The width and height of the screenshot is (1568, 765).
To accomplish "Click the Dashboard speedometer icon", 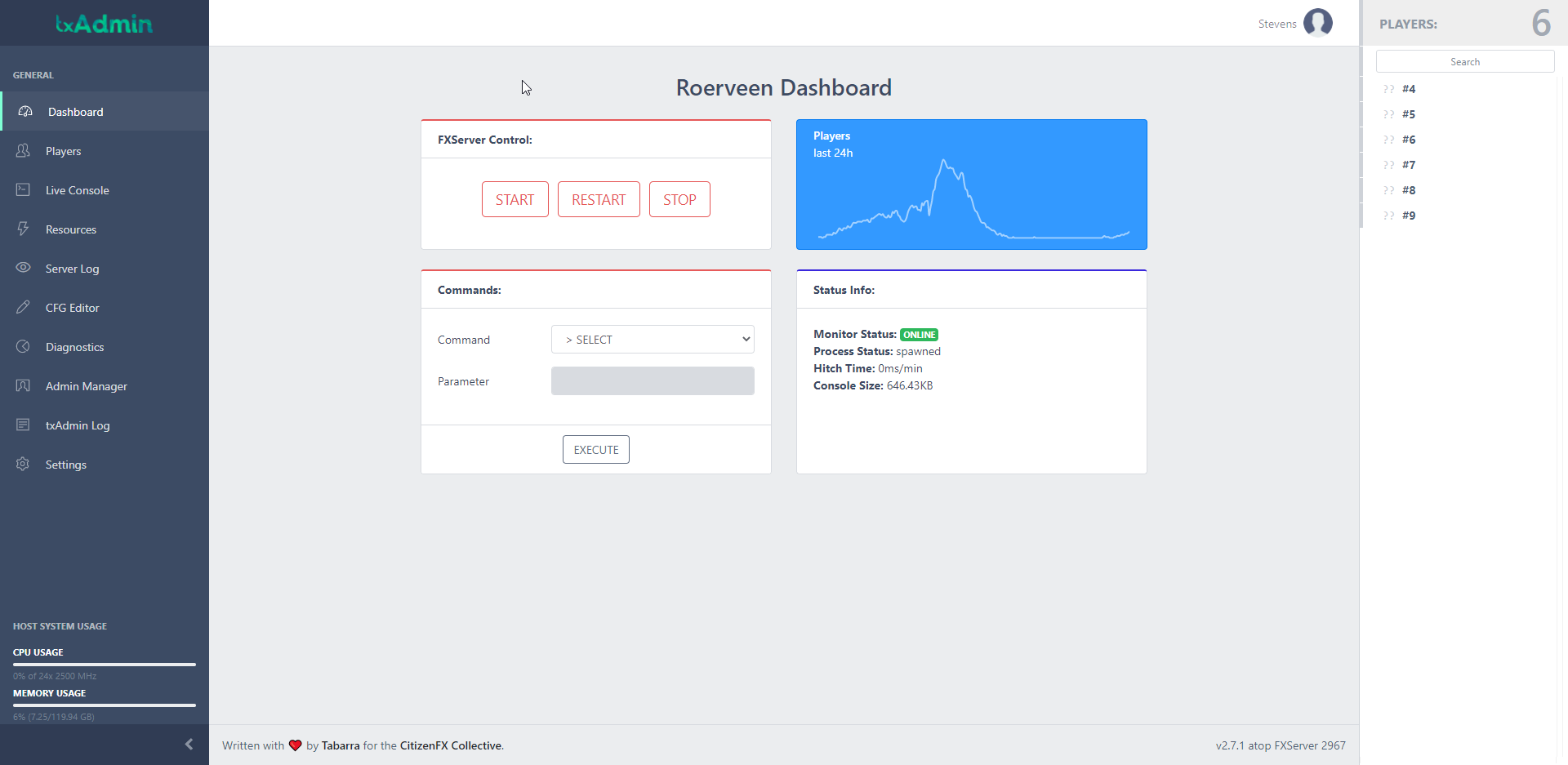I will (25, 112).
